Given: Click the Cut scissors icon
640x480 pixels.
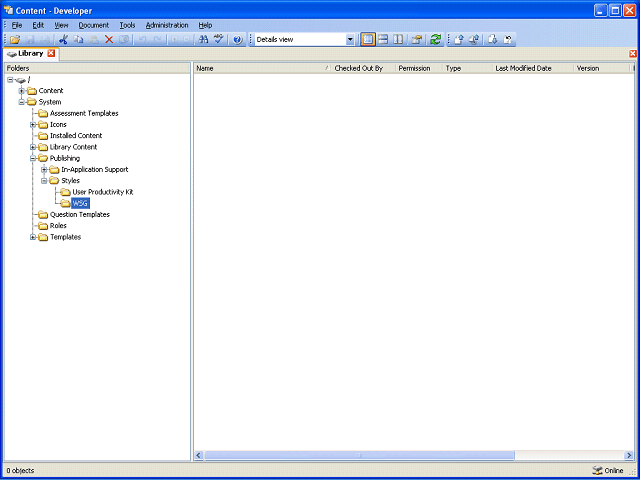Looking at the screenshot, I should 63,40.
